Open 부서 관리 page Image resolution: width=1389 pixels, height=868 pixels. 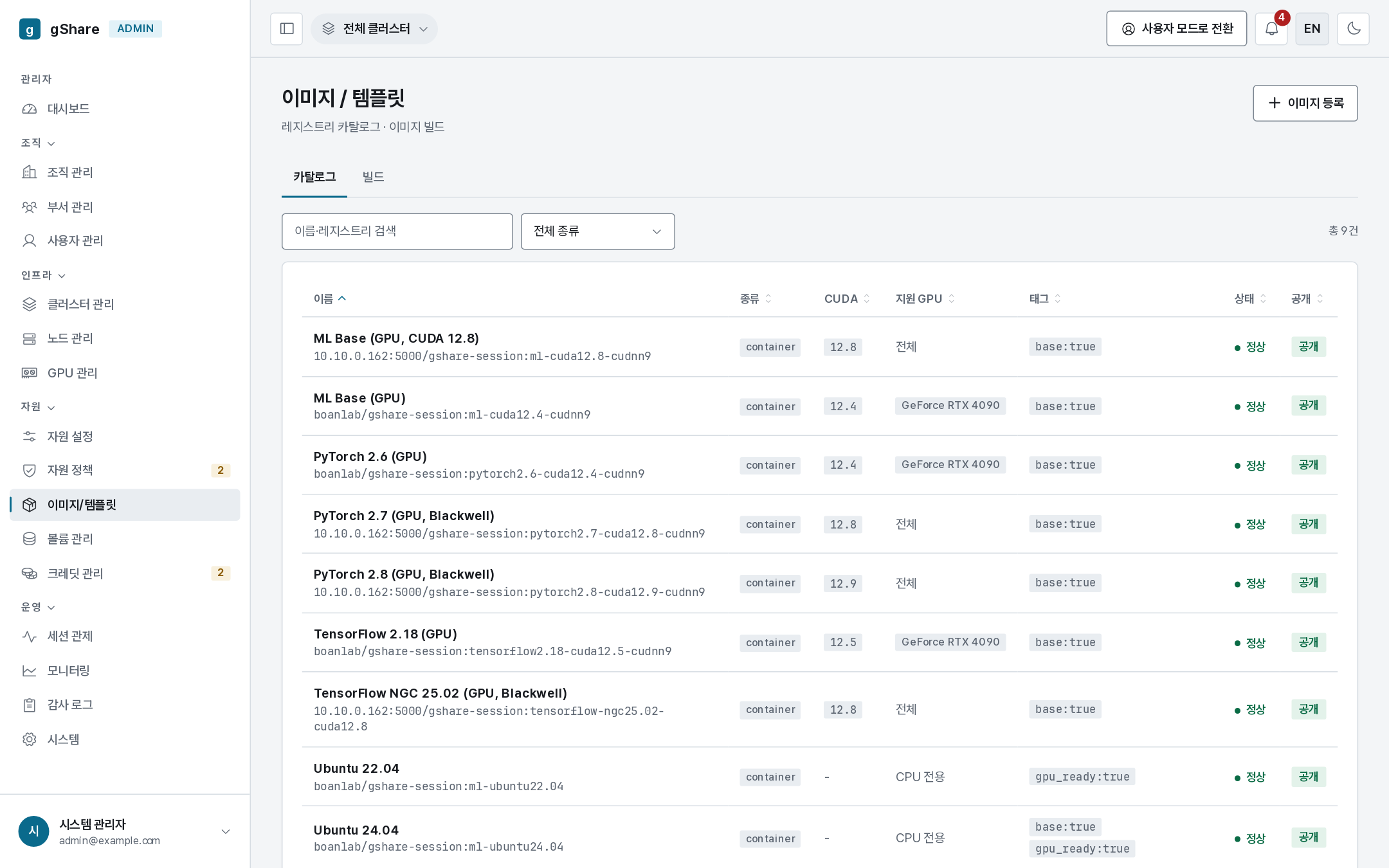pyautogui.click(x=125, y=207)
